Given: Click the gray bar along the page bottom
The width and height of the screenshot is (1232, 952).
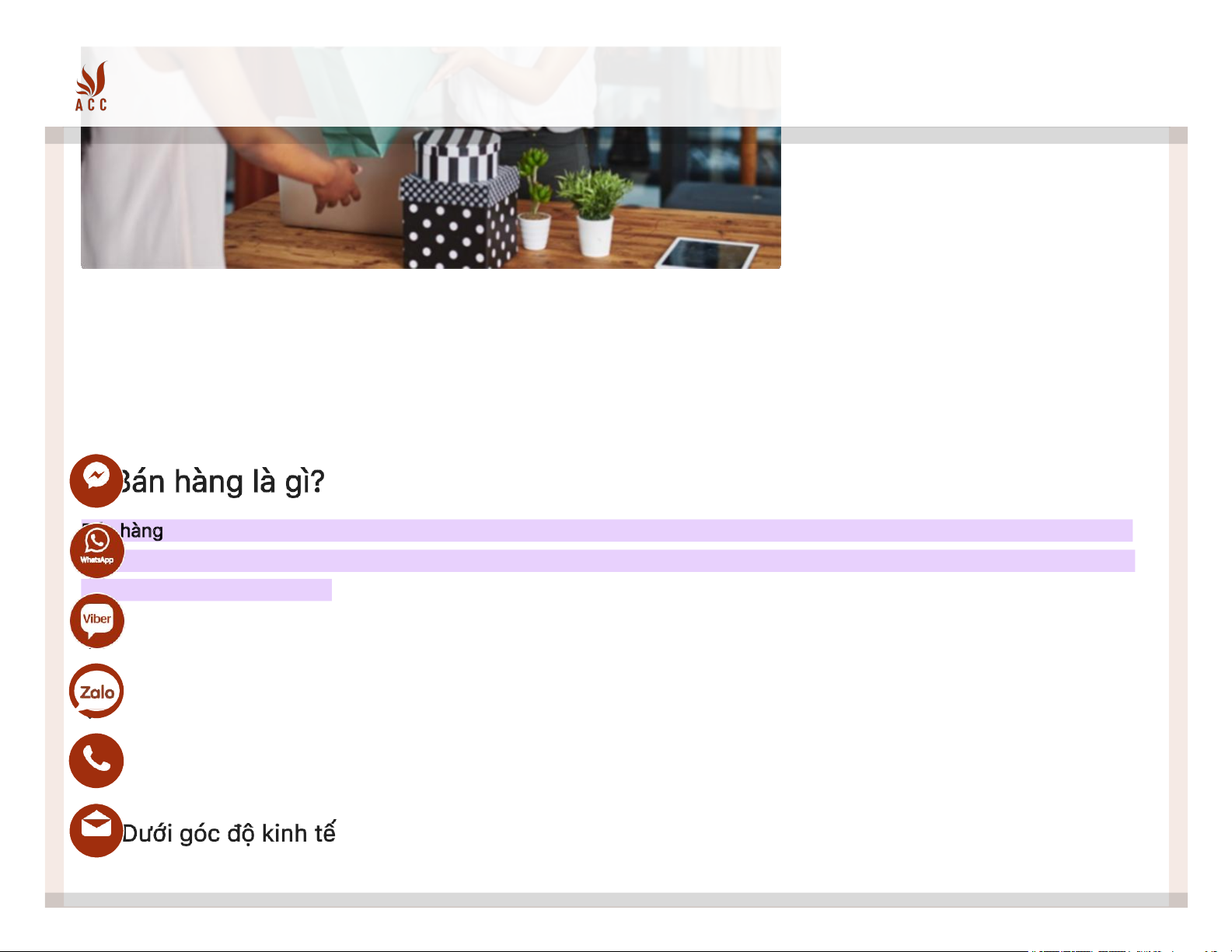Looking at the screenshot, I should click(x=616, y=900).
